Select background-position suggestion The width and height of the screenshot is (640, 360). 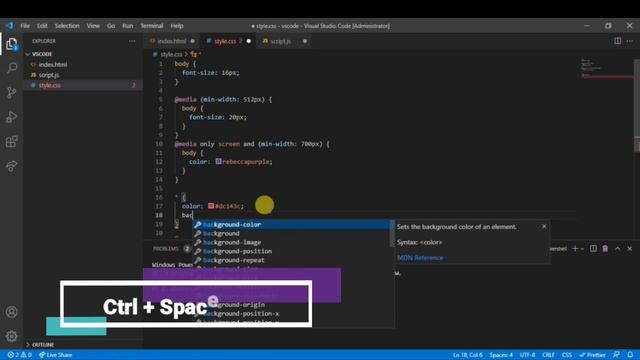(x=291, y=251)
